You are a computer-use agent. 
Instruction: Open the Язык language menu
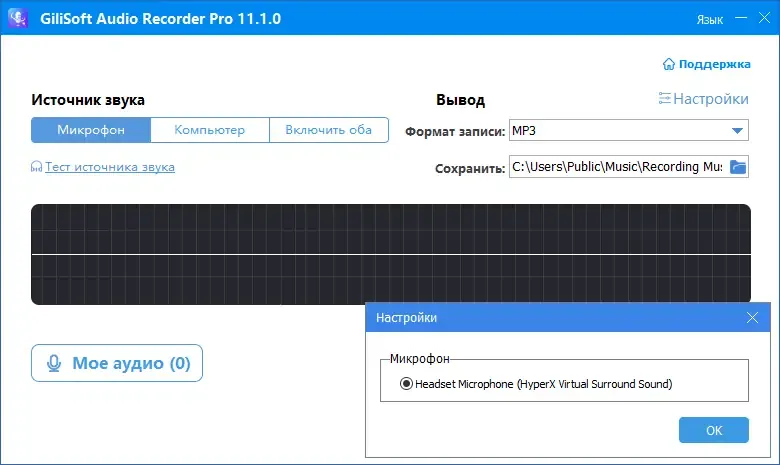point(710,20)
